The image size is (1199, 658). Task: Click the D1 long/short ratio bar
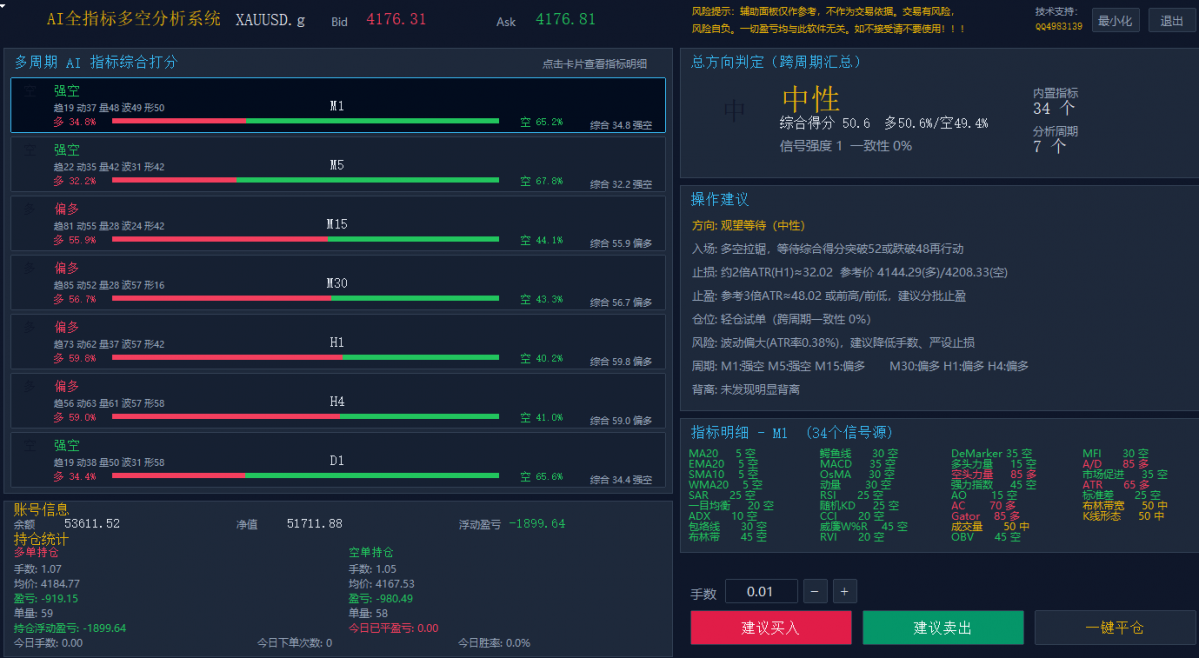click(x=305, y=475)
